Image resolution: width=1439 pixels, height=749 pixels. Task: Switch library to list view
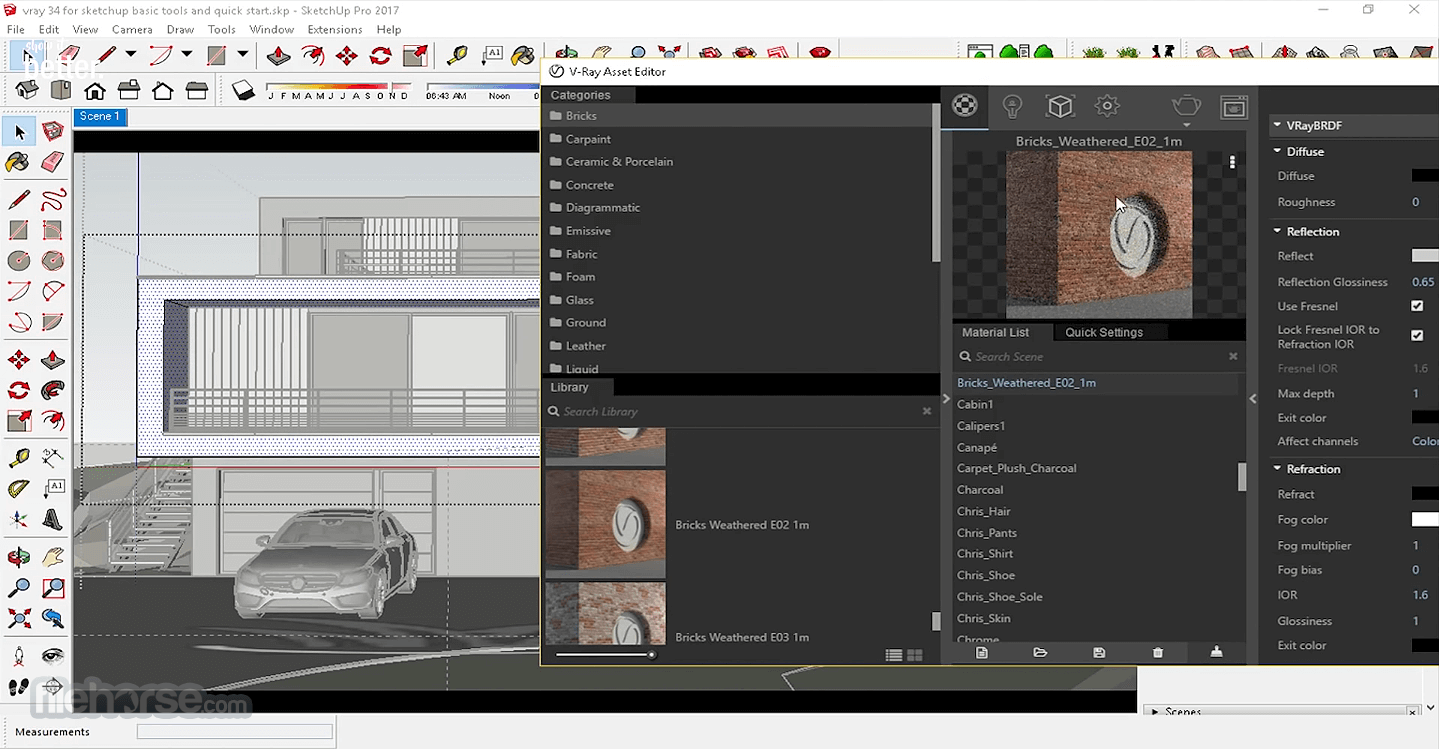[894, 656]
